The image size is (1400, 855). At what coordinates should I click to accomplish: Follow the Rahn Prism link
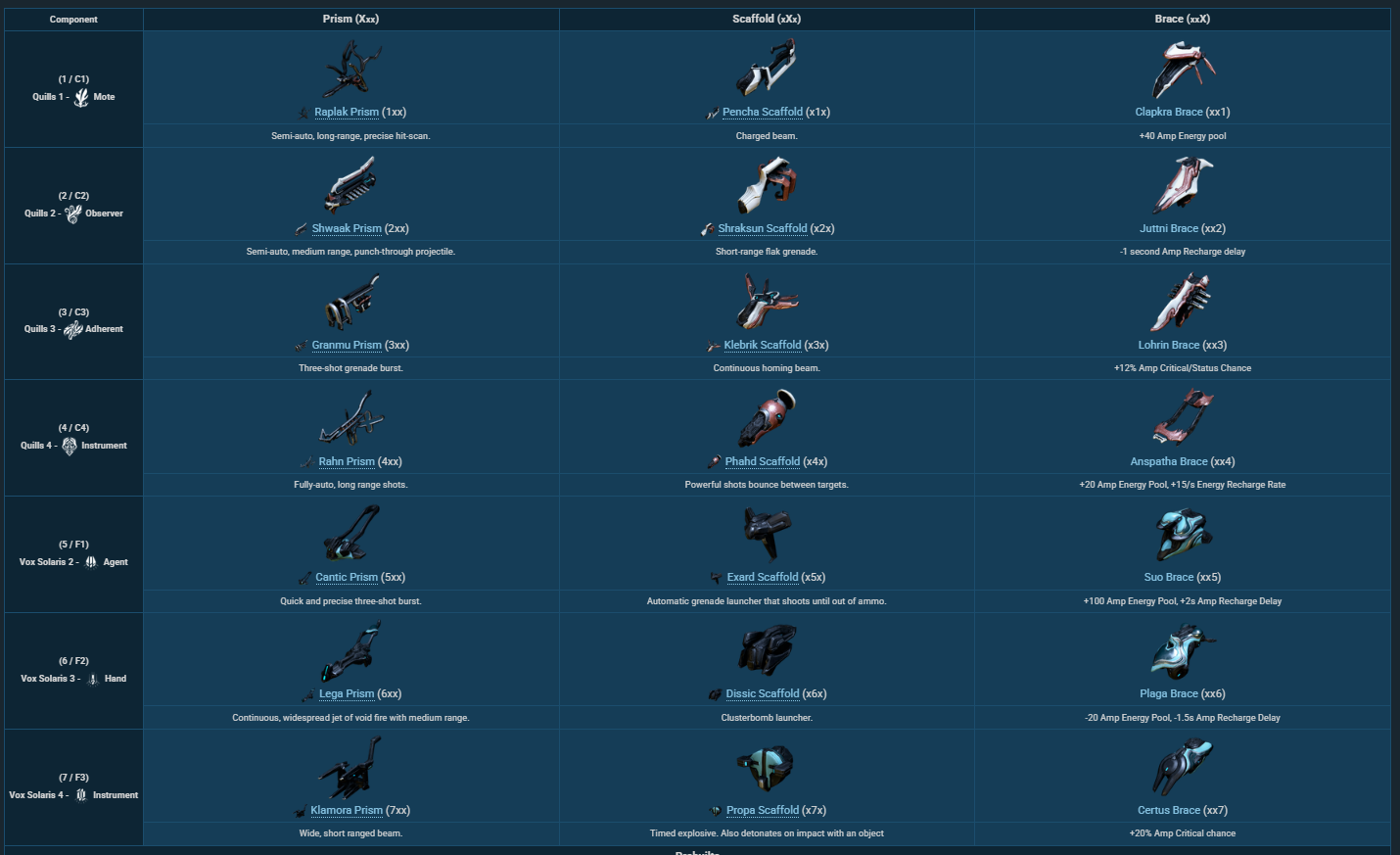(x=347, y=461)
